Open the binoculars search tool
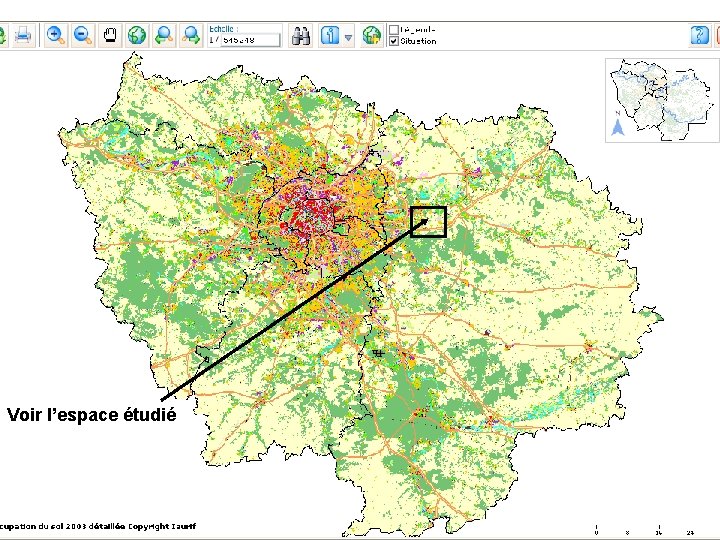 [301, 35]
